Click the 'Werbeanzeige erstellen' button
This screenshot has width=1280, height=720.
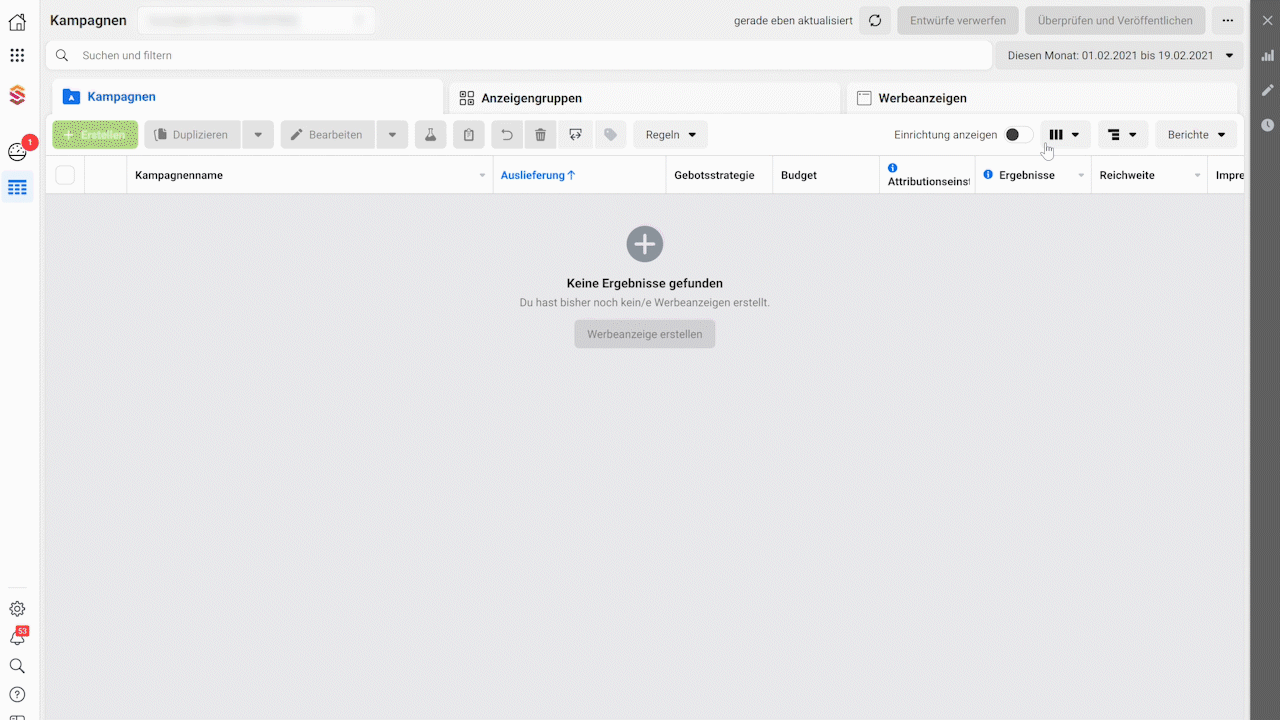[644, 334]
